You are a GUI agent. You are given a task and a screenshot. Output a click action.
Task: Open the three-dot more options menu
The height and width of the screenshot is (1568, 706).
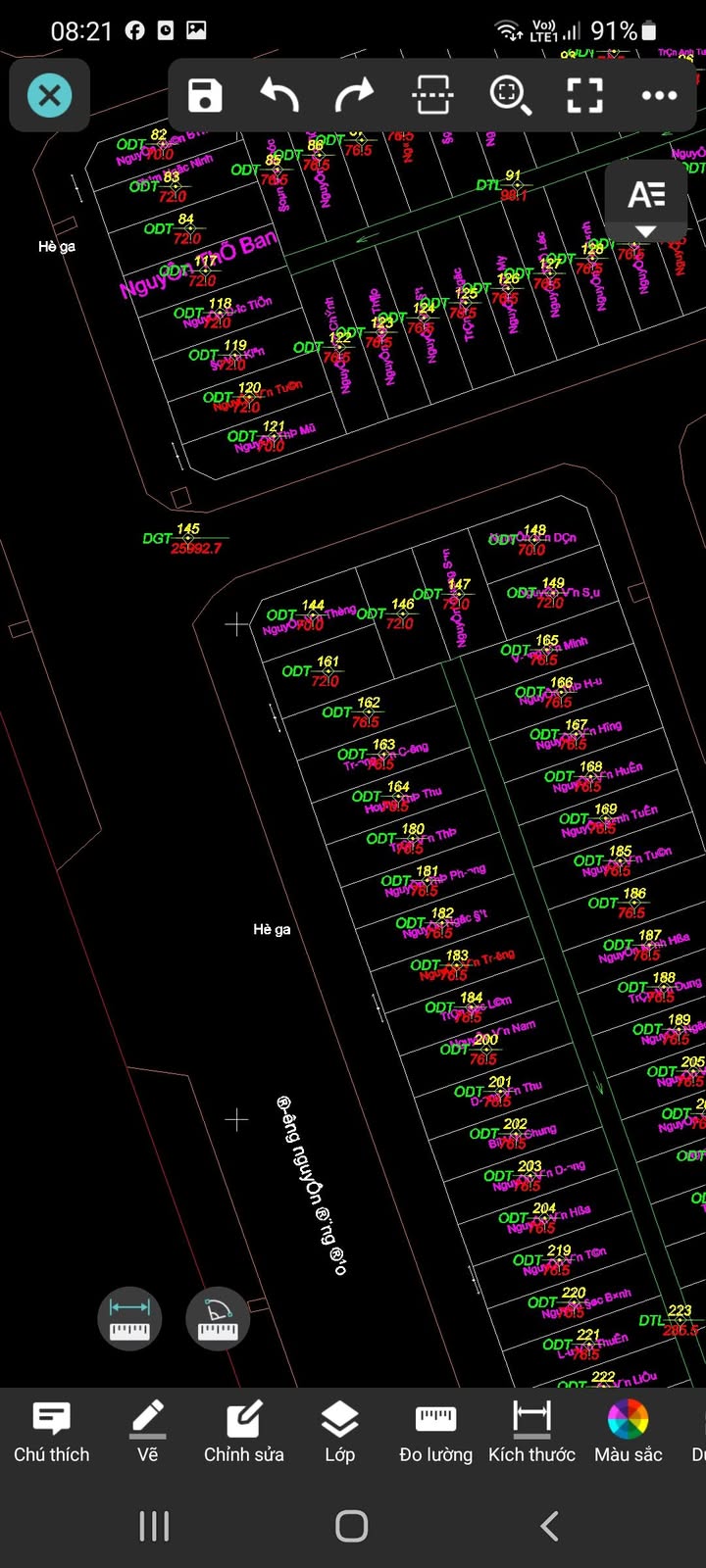click(x=659, y=95)
